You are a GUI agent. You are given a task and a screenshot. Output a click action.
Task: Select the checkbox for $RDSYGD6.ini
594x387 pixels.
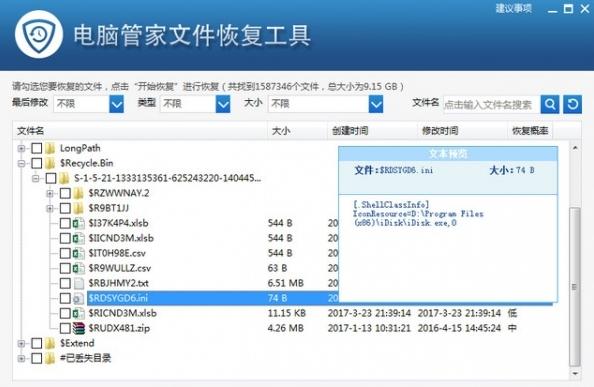click(65, 298)
